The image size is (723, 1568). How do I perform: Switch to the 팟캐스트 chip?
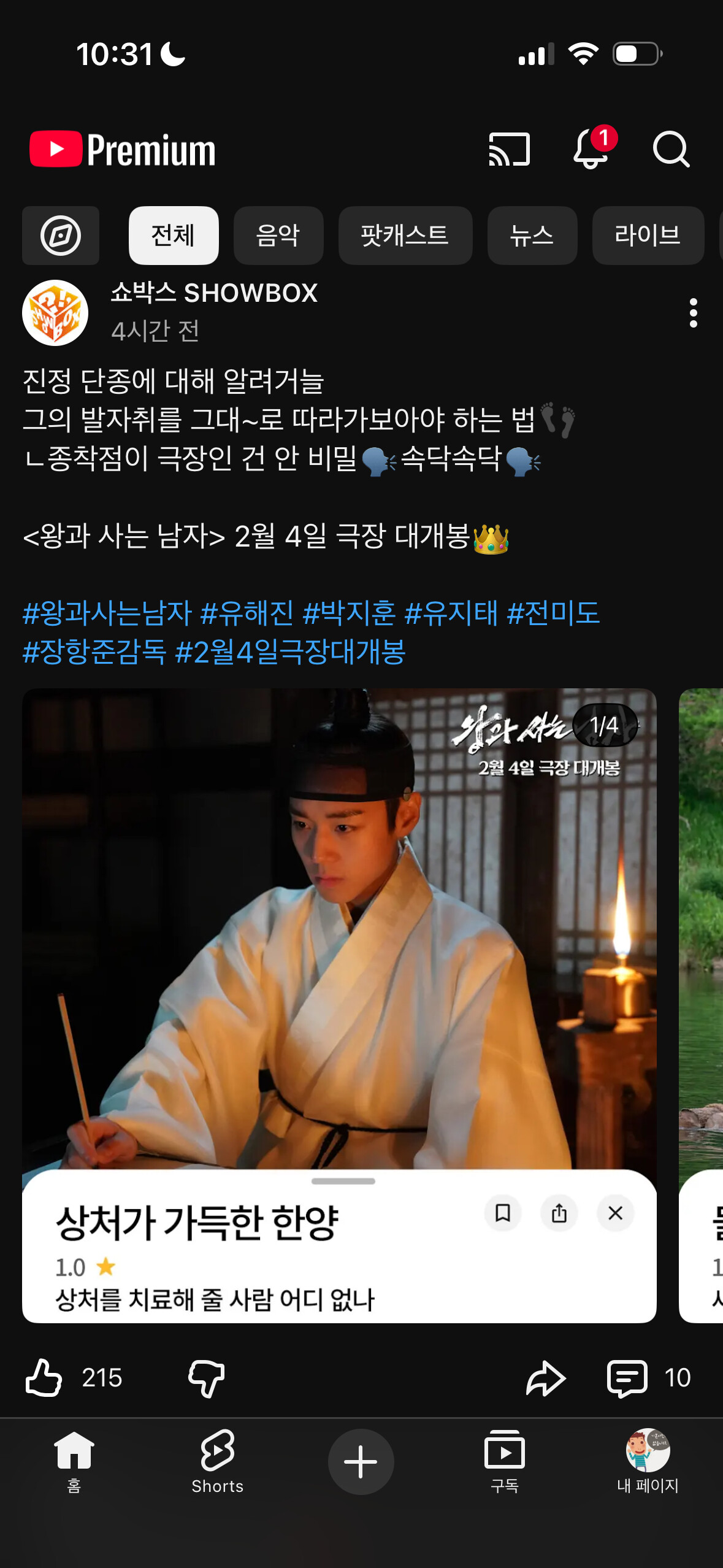(x=405, y=236)
